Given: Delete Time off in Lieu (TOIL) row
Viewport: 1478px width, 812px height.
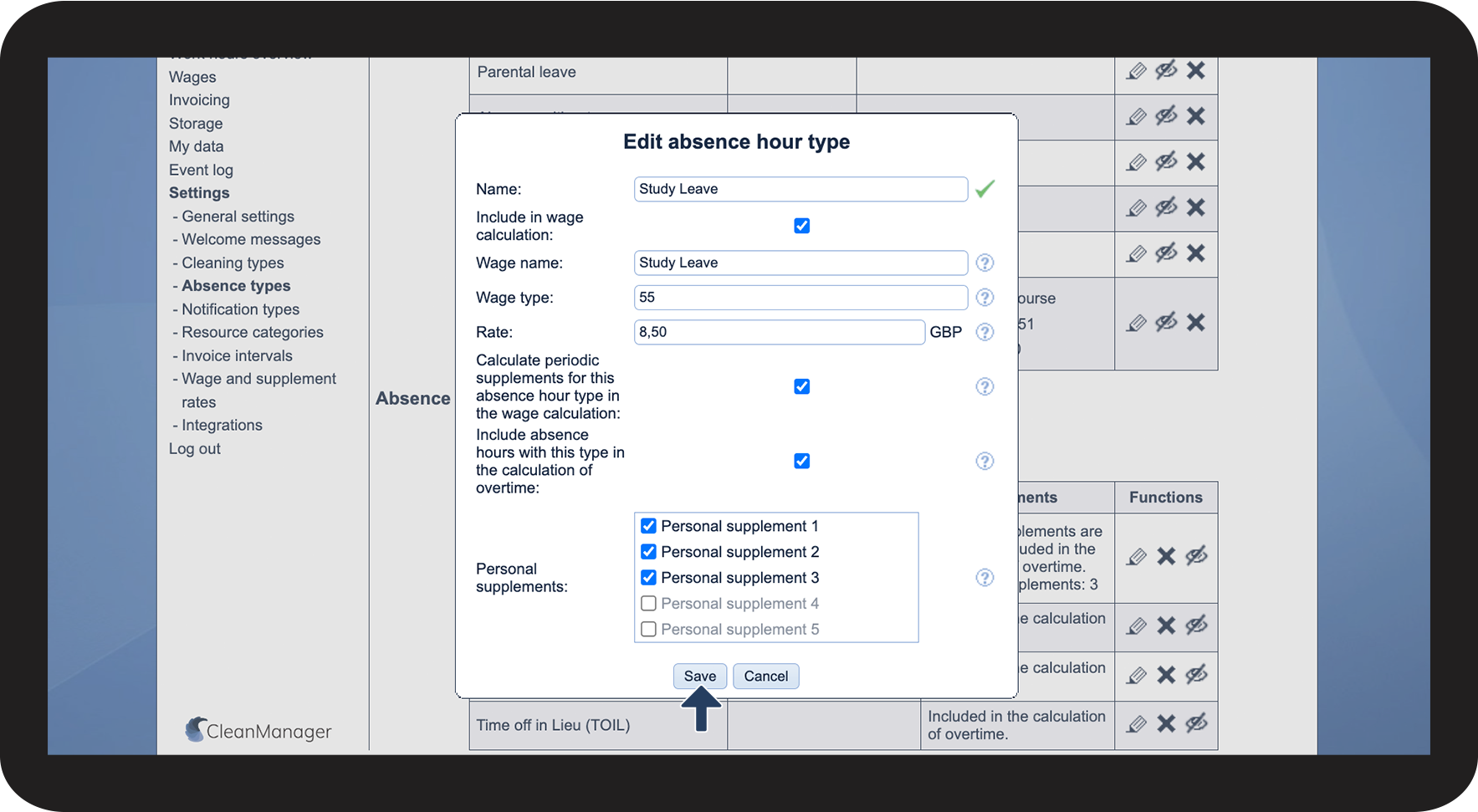Looking at the screenshot, I should click(x=1166, y=723).
